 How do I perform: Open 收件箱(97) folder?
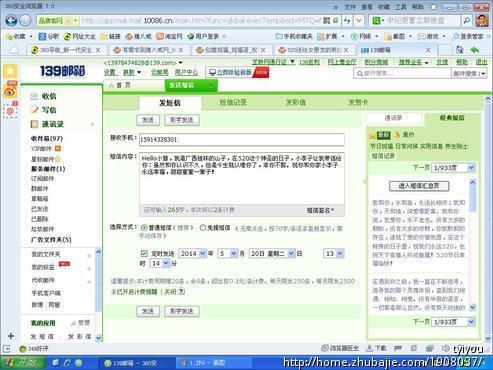(47, 138)
